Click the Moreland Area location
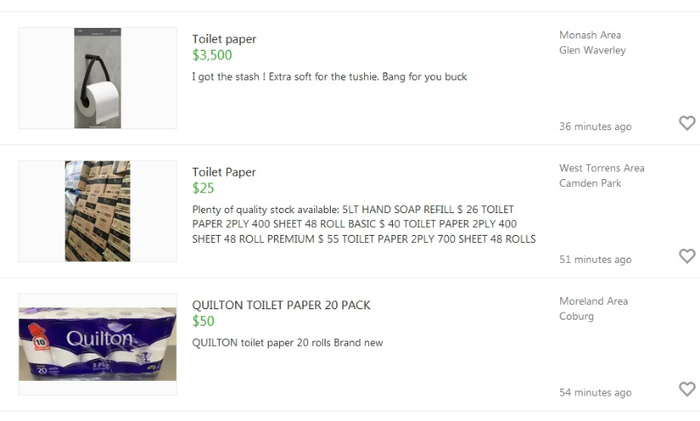 click(x=594, y=301)
